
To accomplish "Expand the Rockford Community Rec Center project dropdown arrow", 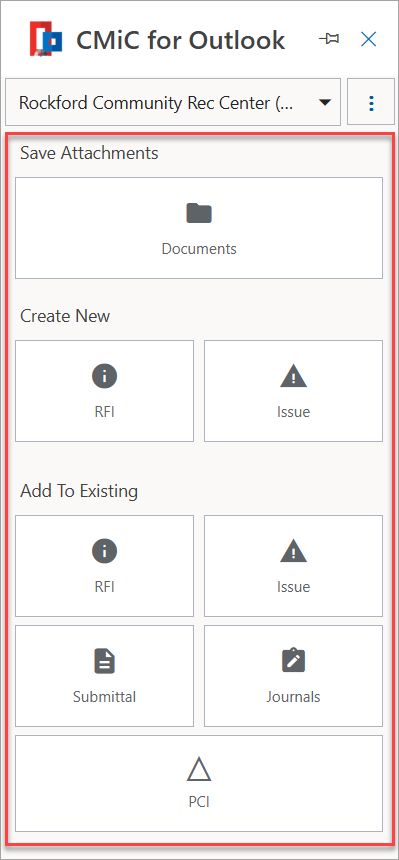I will (325, 103).
